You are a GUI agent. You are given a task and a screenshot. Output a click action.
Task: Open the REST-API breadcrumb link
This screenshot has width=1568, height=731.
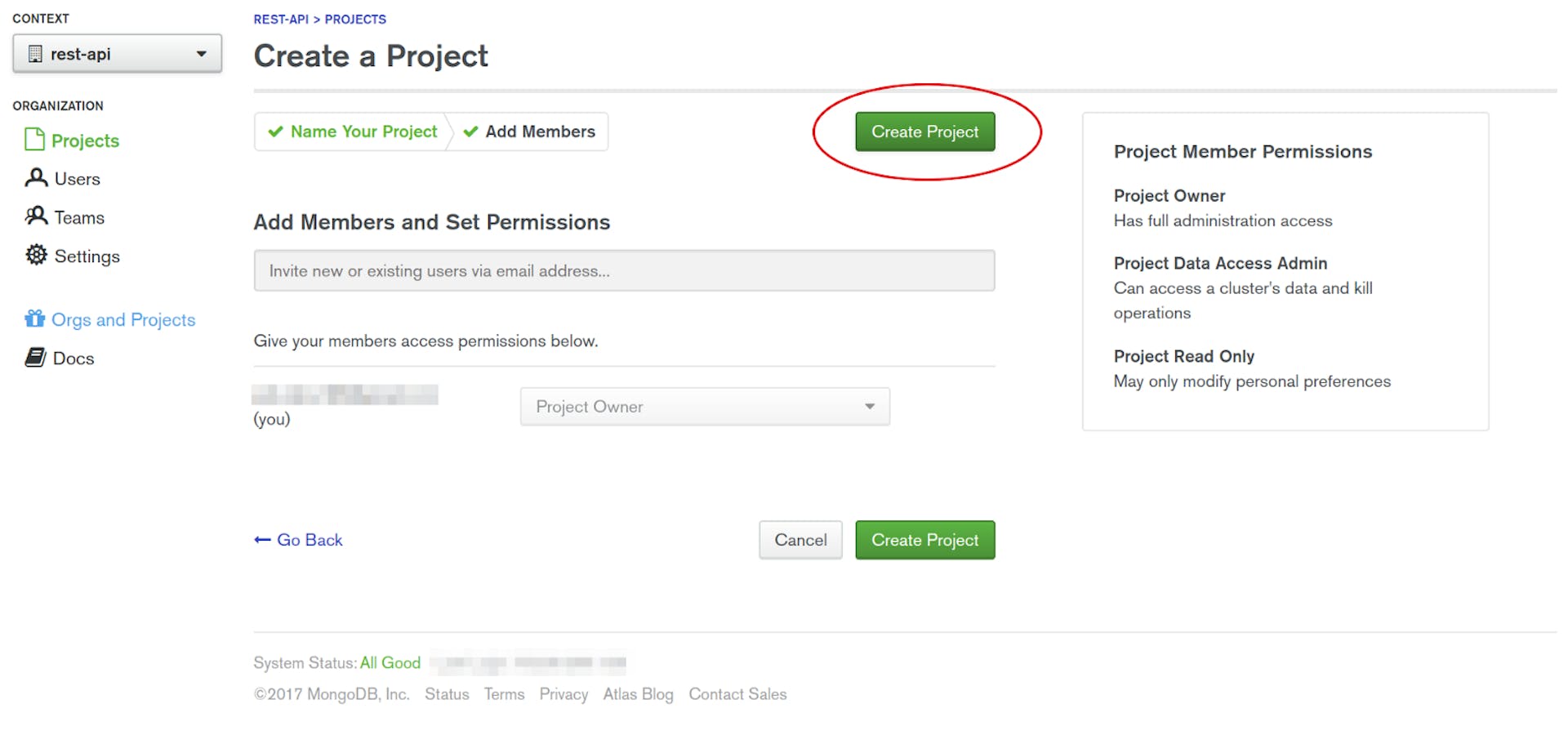[280, 19]
